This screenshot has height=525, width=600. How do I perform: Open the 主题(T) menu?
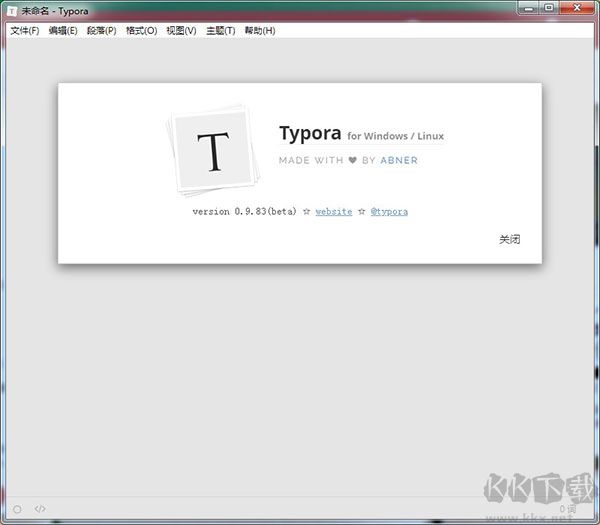220,31
